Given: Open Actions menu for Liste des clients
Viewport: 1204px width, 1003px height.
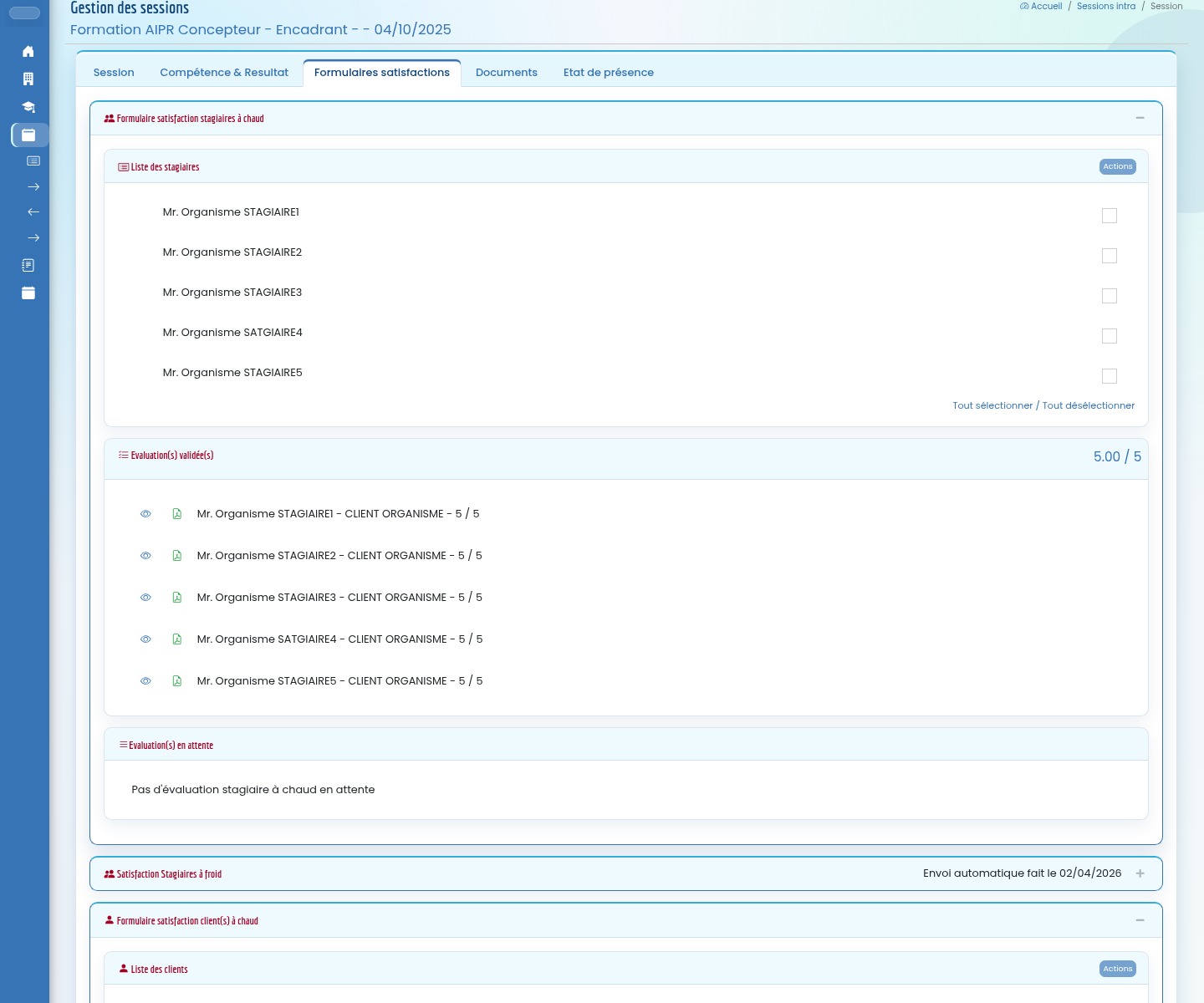Looking at the screenshot, I should pyautogui.click(x=1118, y=969).
